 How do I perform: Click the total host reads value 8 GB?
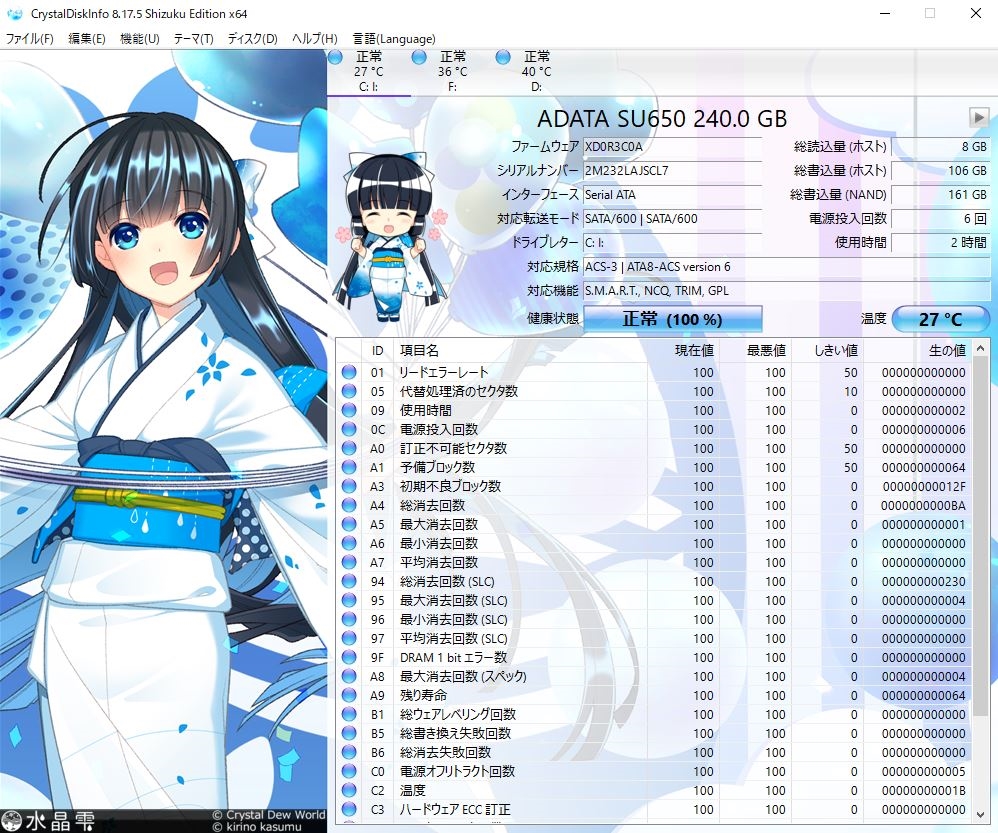940,146
